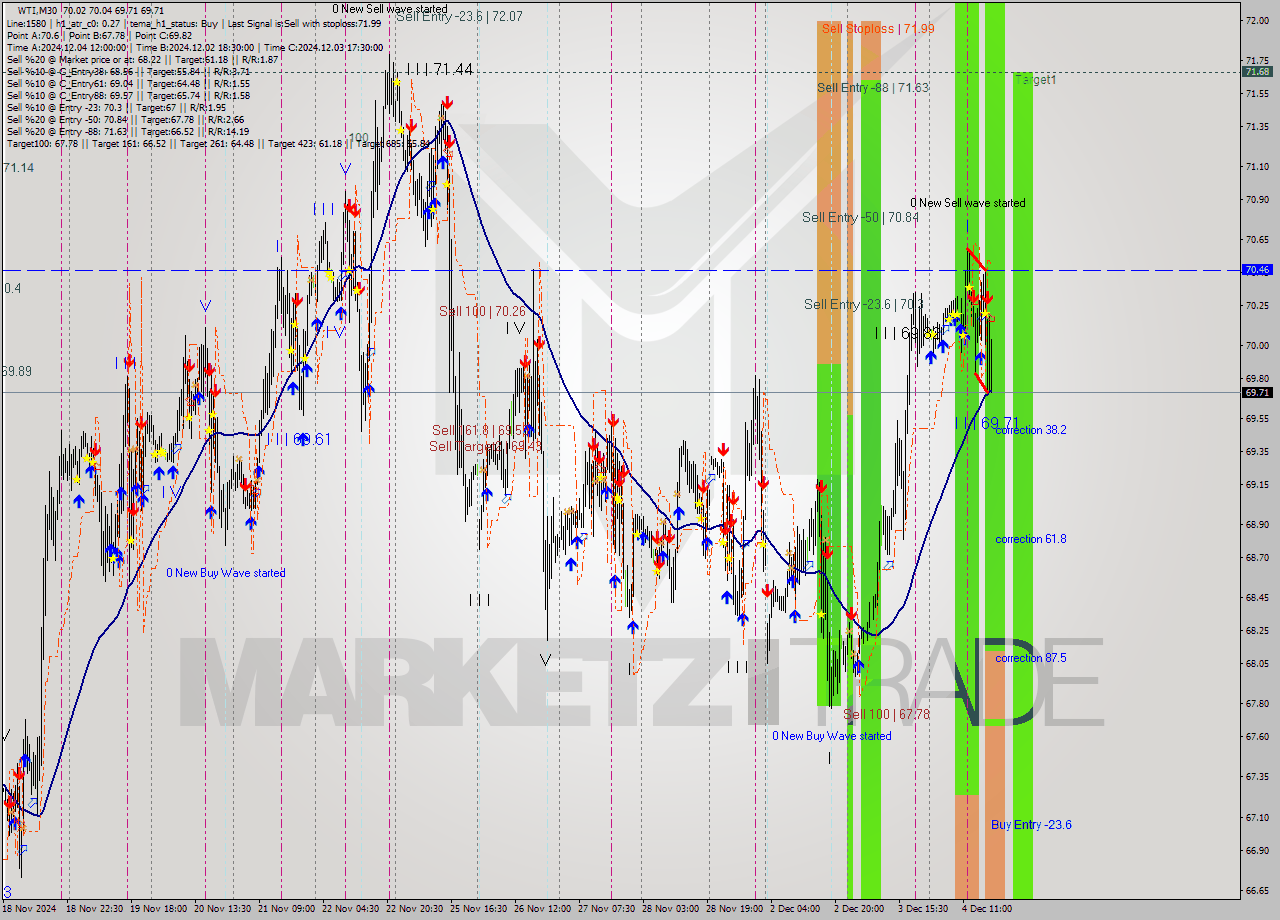Select the 'correction 61.8' label

pyautogui.click(x=1030, y=539)
